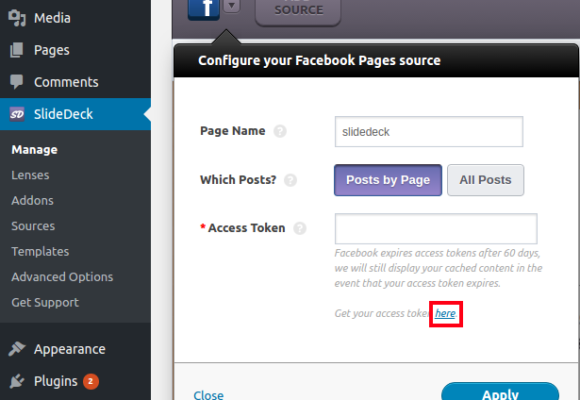
Task: Click help icon beside Access Token
Action: point(300,228)
